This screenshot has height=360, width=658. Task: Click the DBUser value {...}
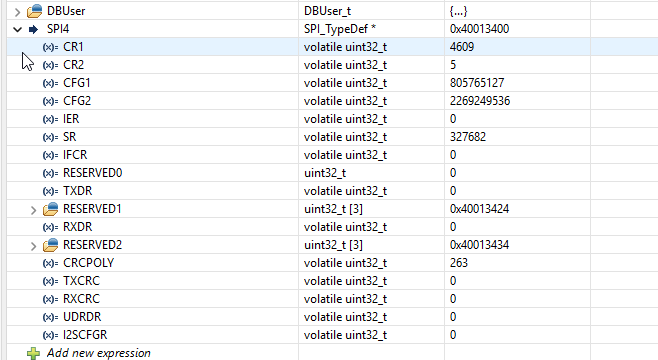pyautogui.click(x=458, y=11)
